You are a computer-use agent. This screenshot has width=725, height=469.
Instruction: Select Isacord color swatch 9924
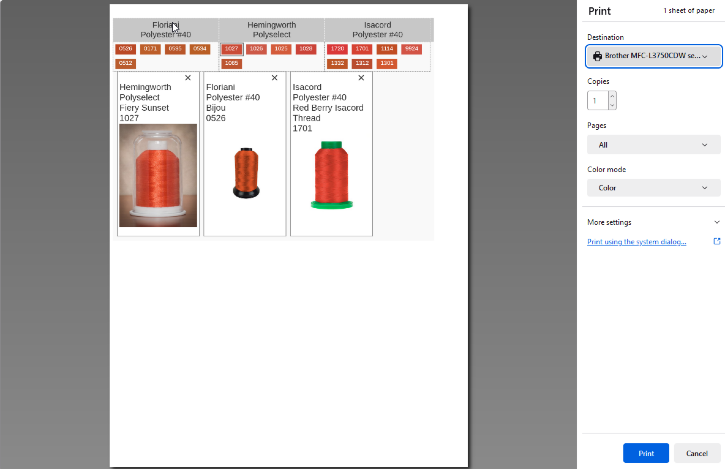[x=411, y=48]
